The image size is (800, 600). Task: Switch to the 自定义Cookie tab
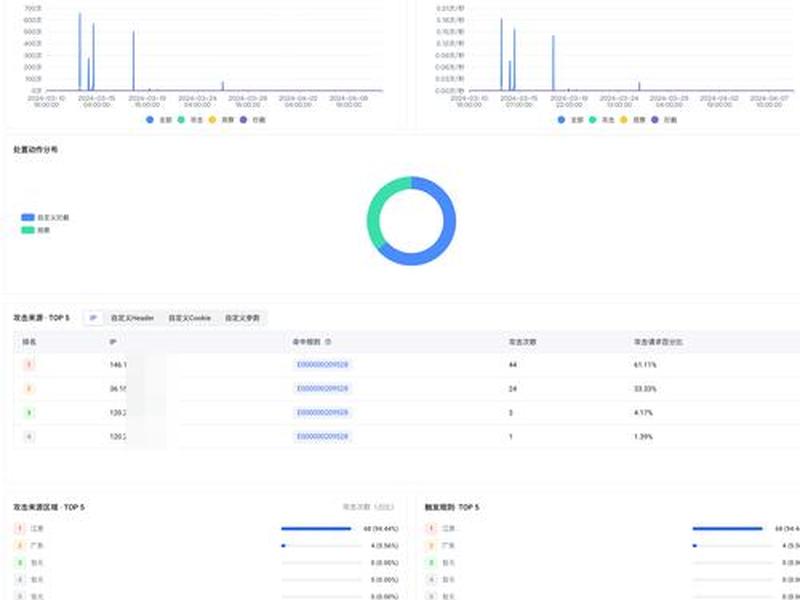click(189, 318)
